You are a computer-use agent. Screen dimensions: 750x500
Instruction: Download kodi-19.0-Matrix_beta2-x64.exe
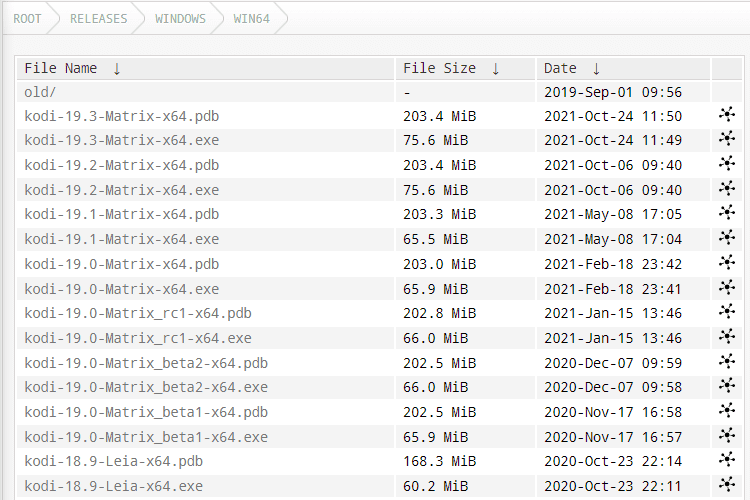click(146, 387)
